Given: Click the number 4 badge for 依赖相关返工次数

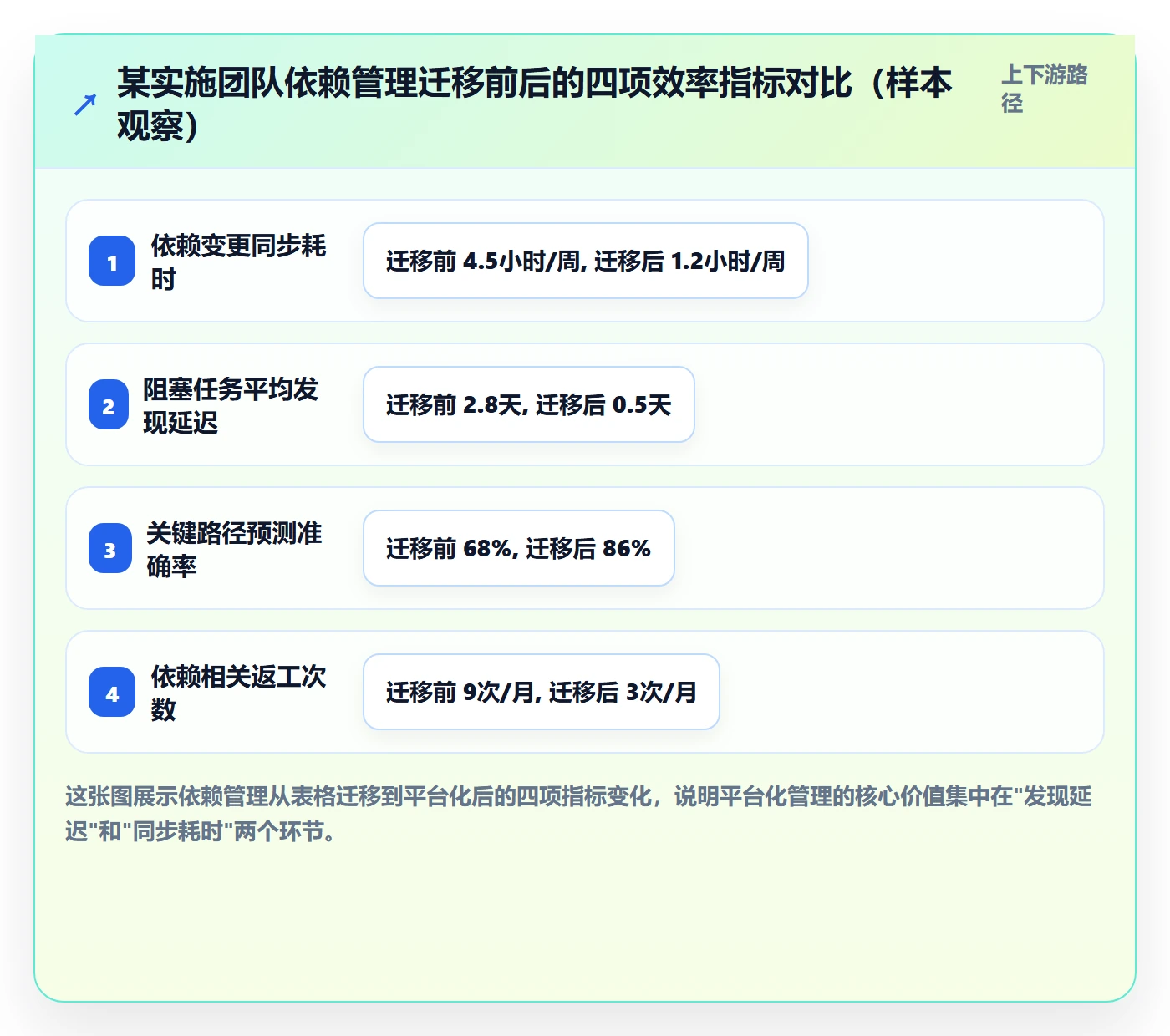Looking at the screenshot, I should (x=112, y=693).
